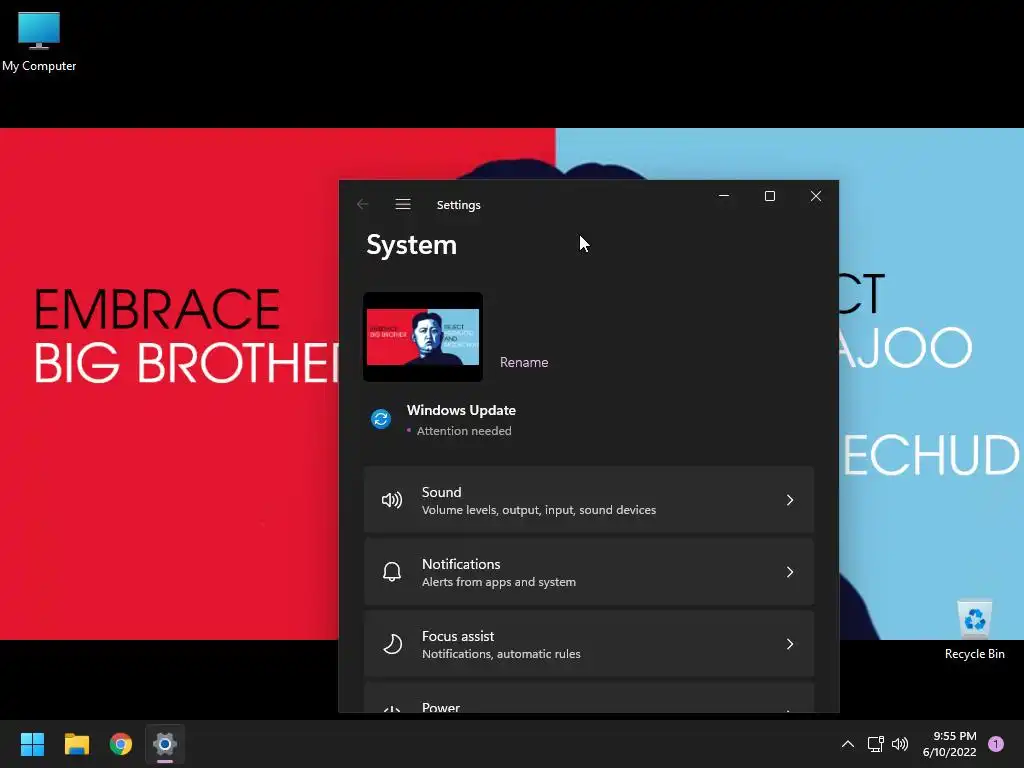The width and height of the screenshot is (1024, 768).
Task: Minimize the Settings window
Action: [x=724, y=196]
